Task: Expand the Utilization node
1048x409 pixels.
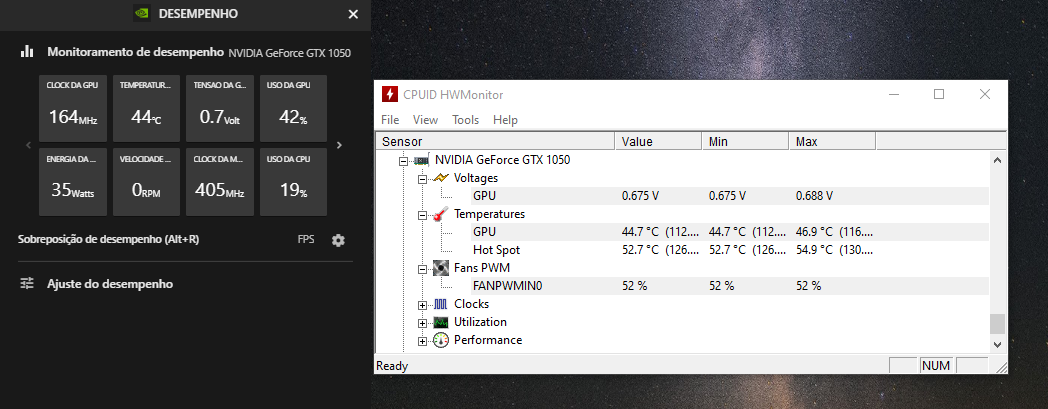Action: point(422,323)
